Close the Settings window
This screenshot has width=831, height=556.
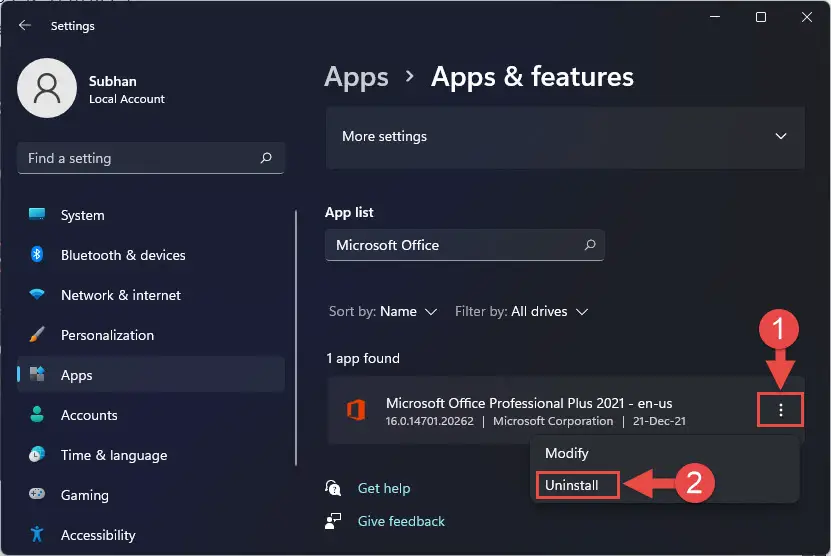807,17
